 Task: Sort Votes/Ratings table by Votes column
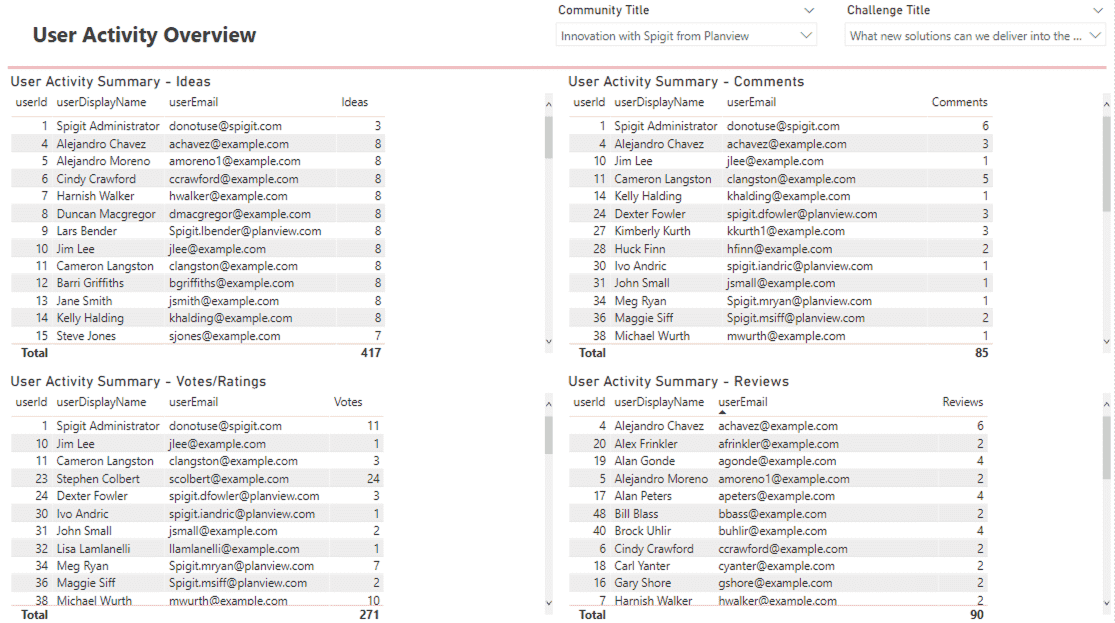tap(347, 402)
